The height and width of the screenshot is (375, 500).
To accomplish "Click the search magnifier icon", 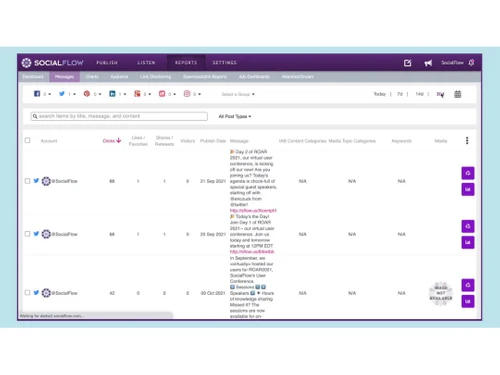I will (35, 116).
